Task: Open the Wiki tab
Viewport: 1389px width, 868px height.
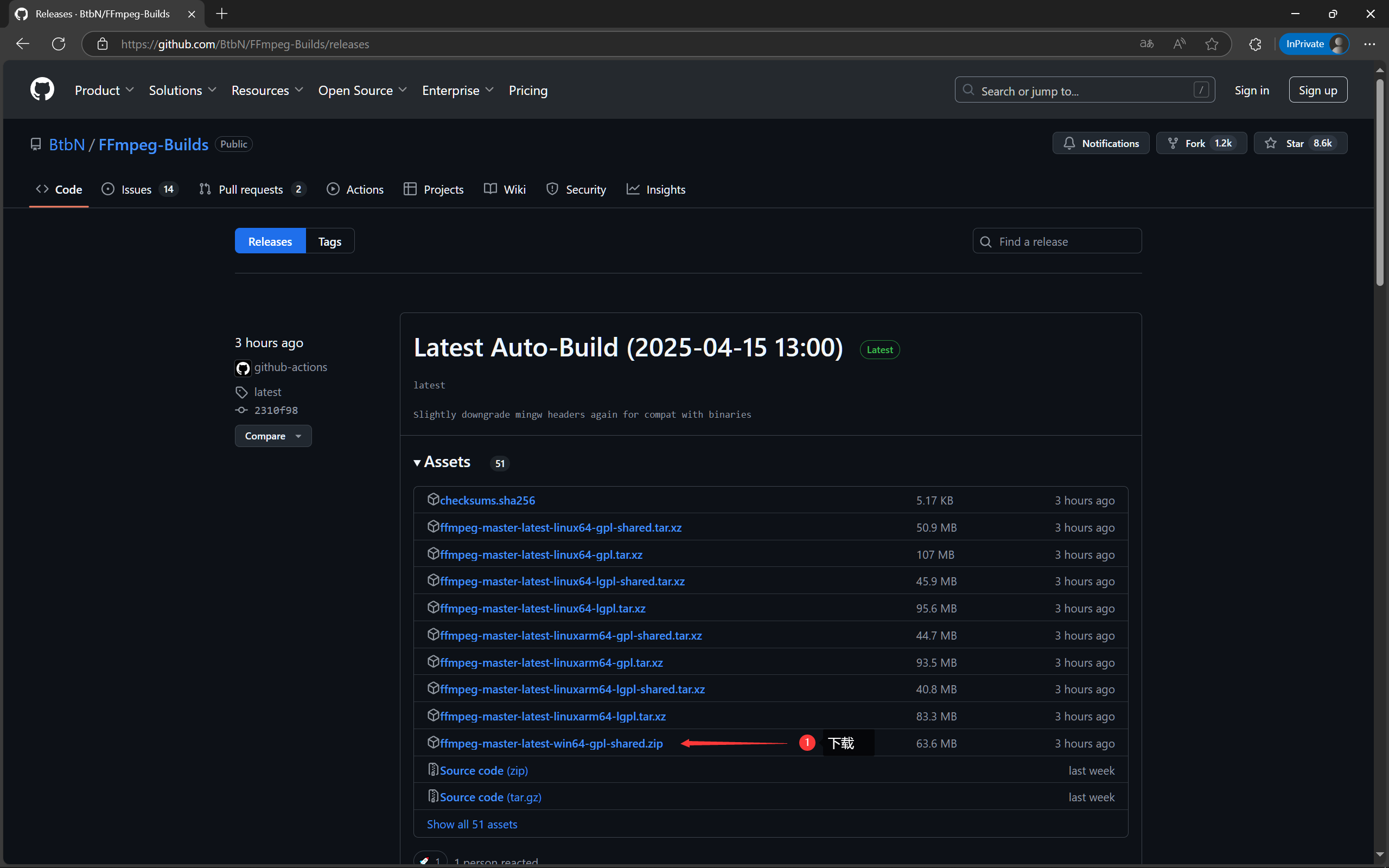Action: [x=505, y=189]
